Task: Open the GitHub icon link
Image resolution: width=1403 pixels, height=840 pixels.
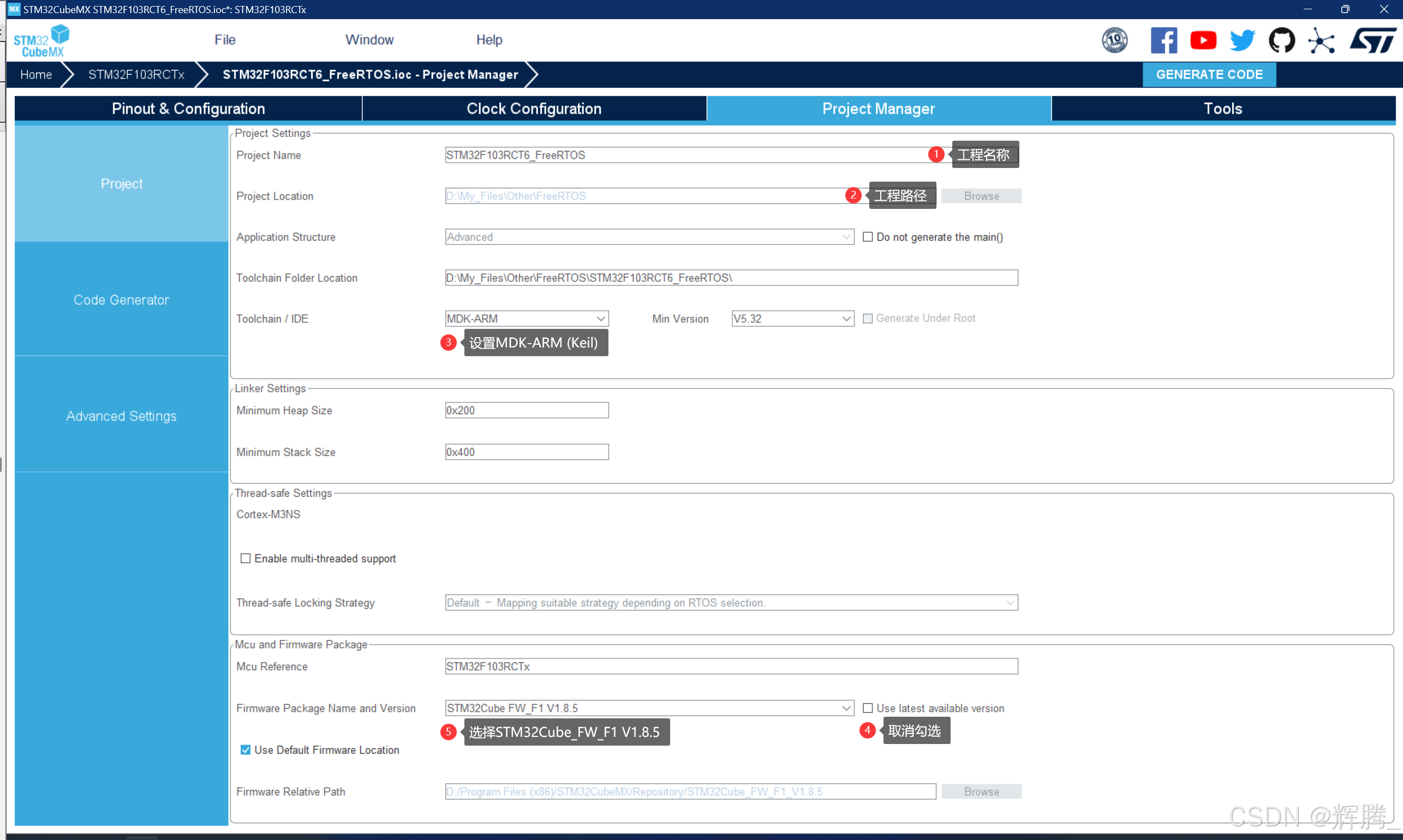Action: pos(1281,40)
